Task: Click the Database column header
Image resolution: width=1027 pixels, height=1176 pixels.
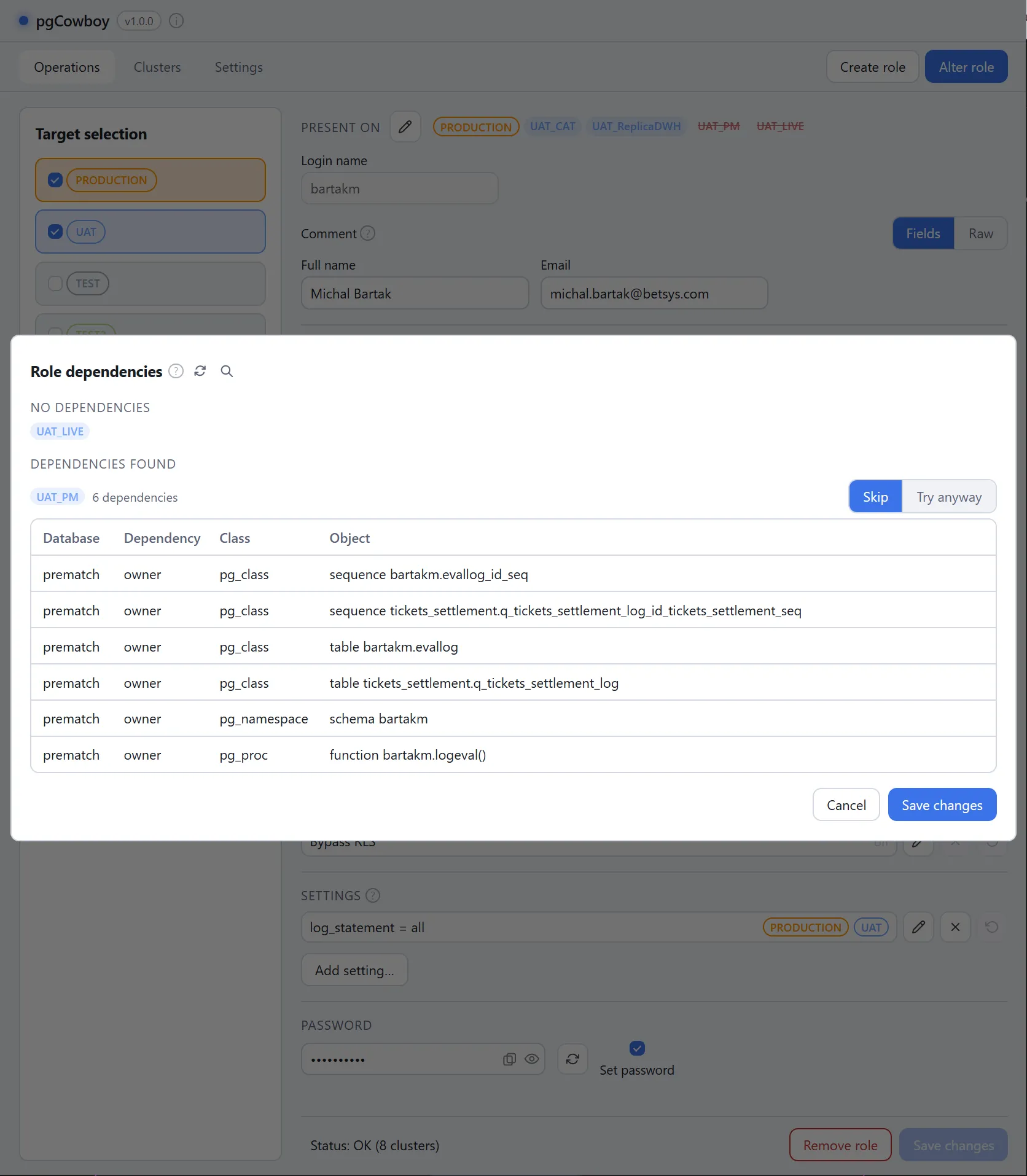Action: pyautogui.click(x=71, y=538)
